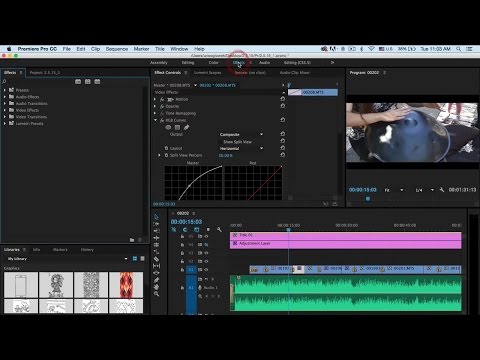480x360 pixels.
Task: Reset the Motion effect parameter
Action: (282, 99)
